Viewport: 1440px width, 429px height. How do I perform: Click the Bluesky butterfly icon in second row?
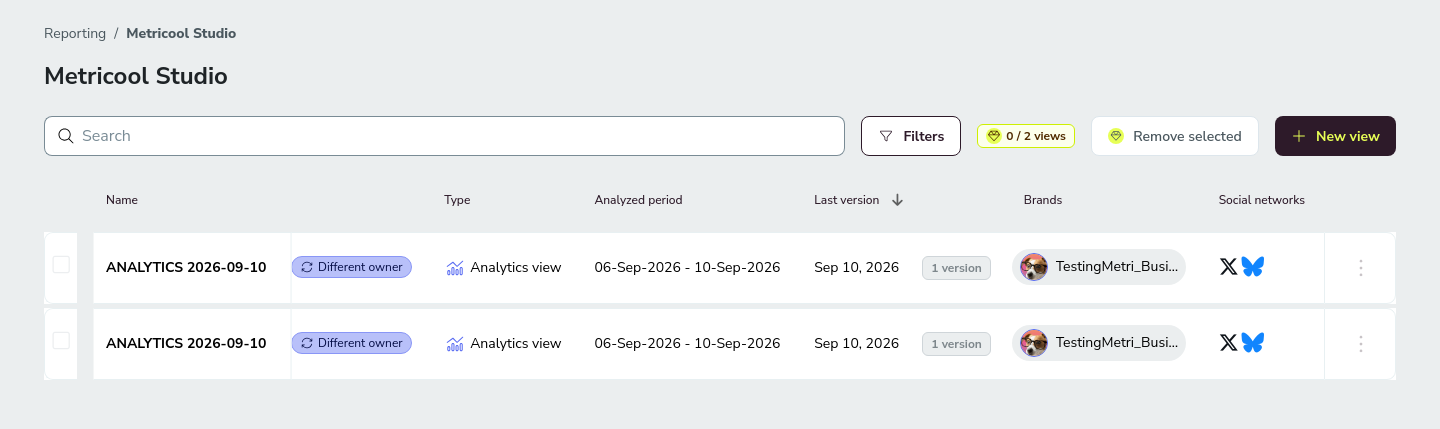[1253, 343]
